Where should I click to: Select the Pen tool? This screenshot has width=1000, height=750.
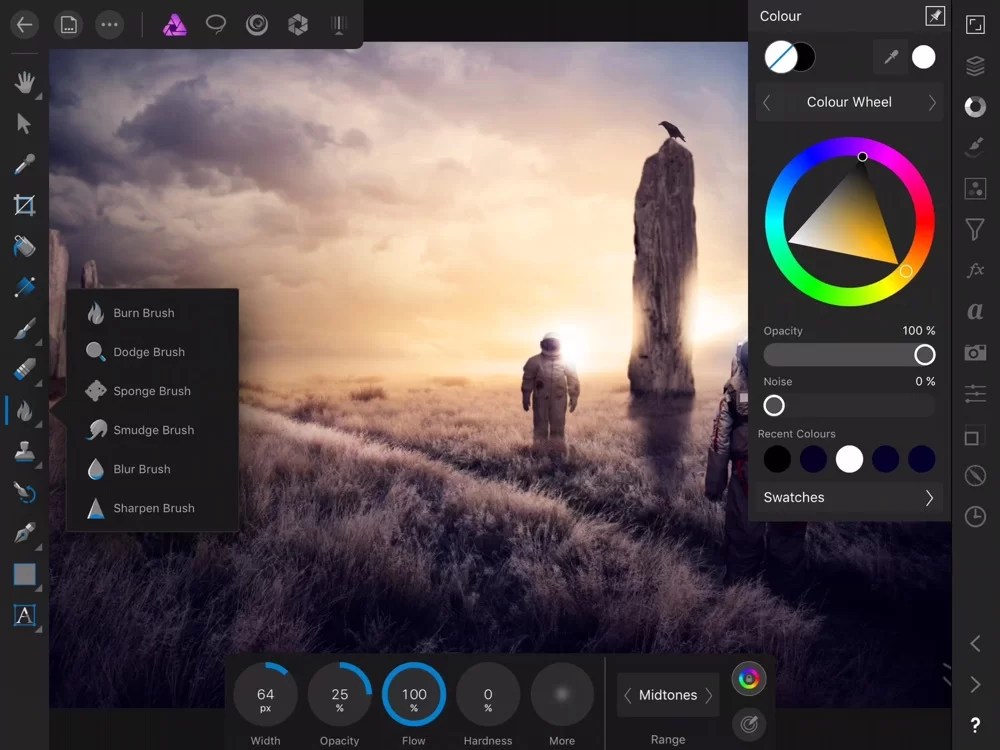[24, 533]
